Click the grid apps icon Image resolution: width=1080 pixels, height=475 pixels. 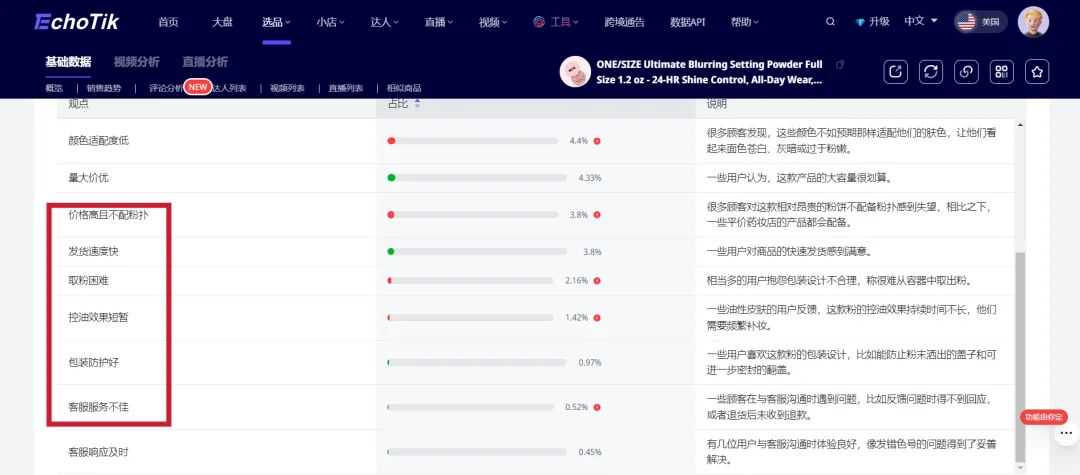click(x=1002, y=71)
